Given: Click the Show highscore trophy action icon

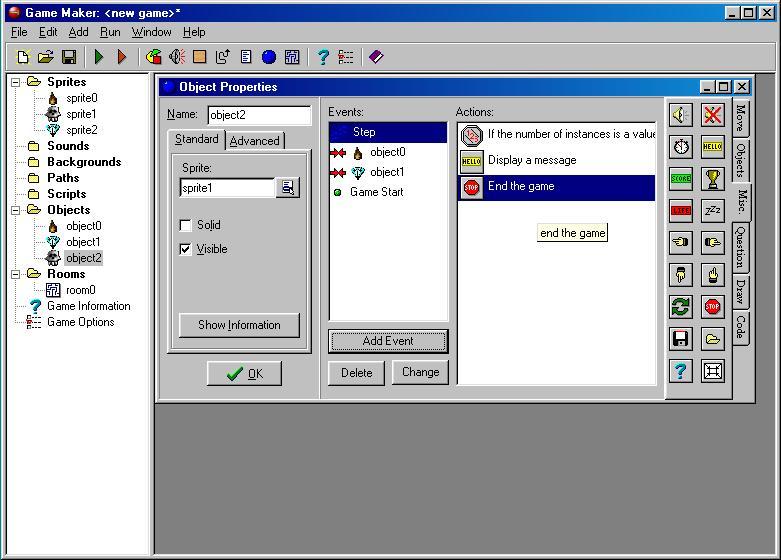Looking at the screenshot, I should click(x=712, y=179).
